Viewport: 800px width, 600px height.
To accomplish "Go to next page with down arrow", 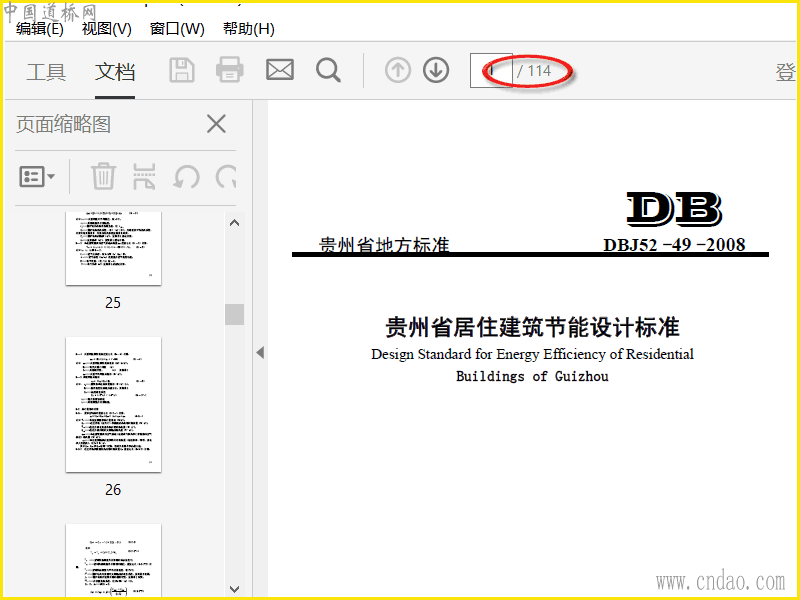I will pos(436,70).
